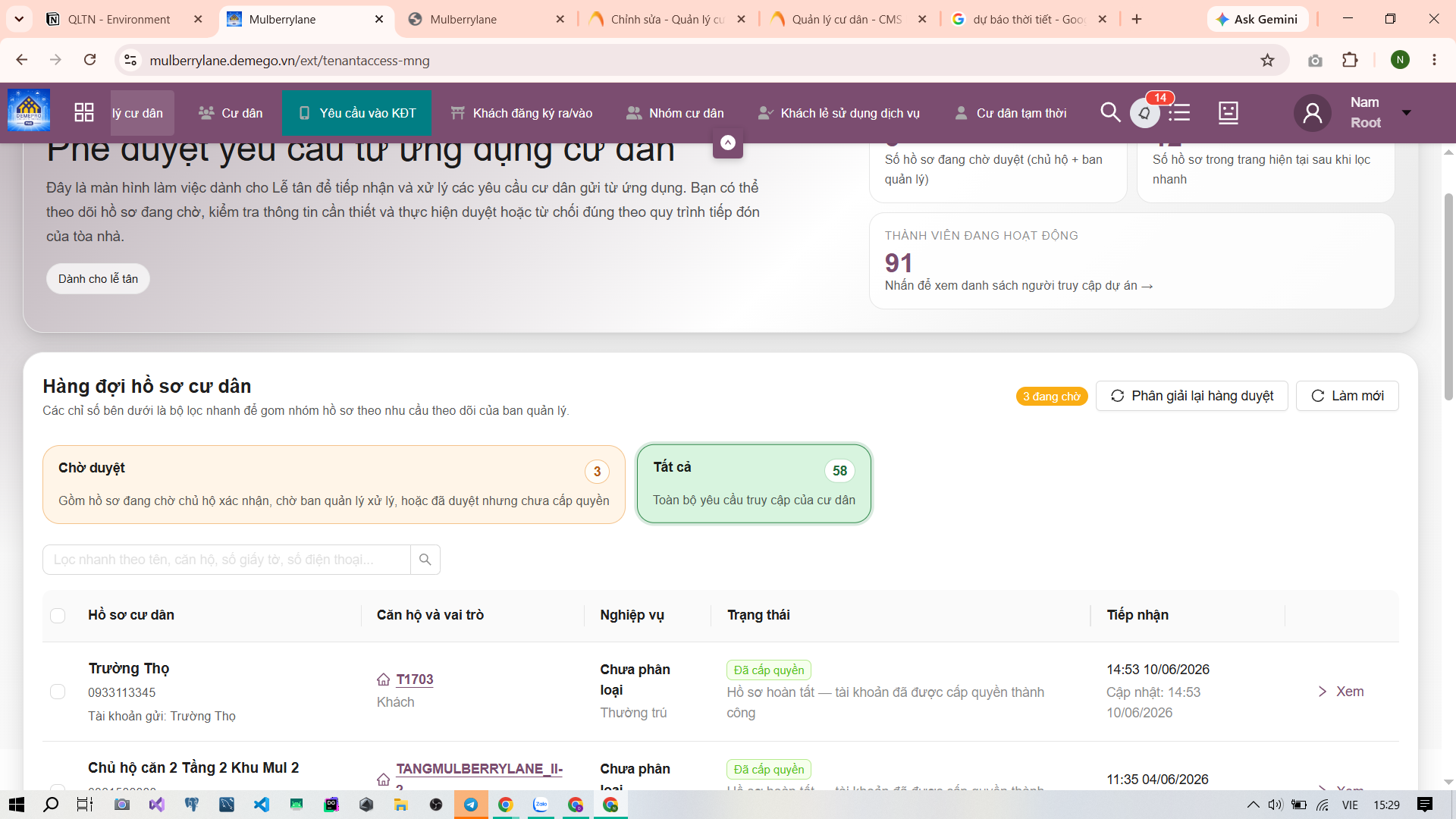The width and height of the screenshot is (1456, 819).
Task: Click the Làm mới refresh button
Action: (x=1348, y=396)
